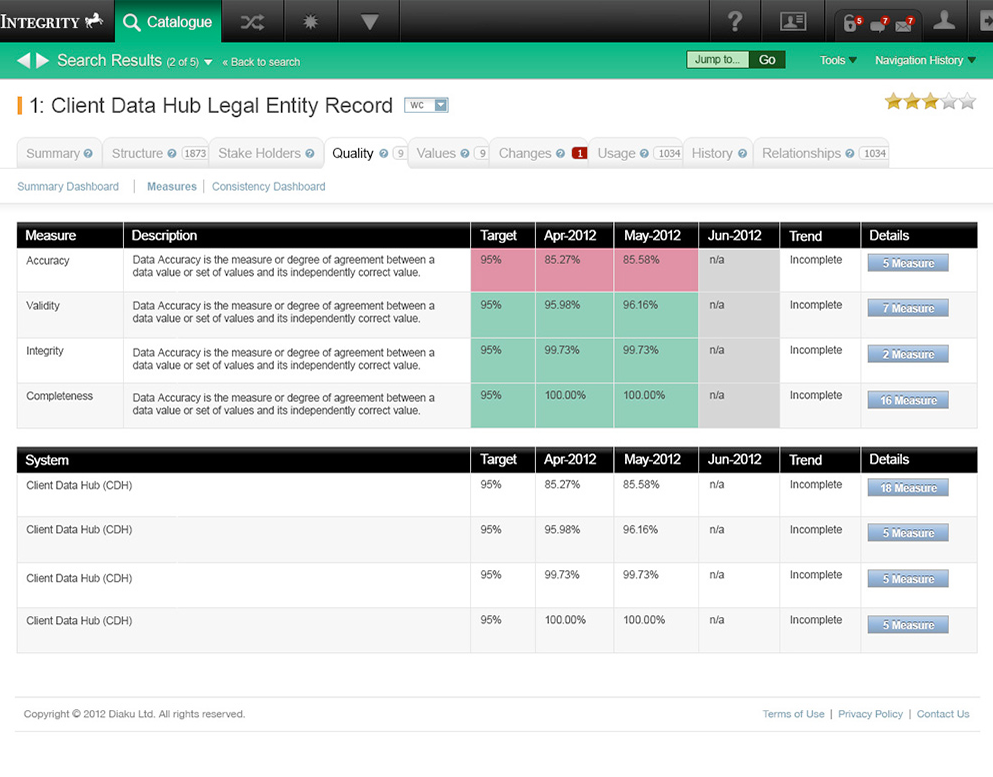This screenshot has width=993, height=777.
Task: Click the Integrity logo
Action: pyautogui.click(x=52, y=21)
